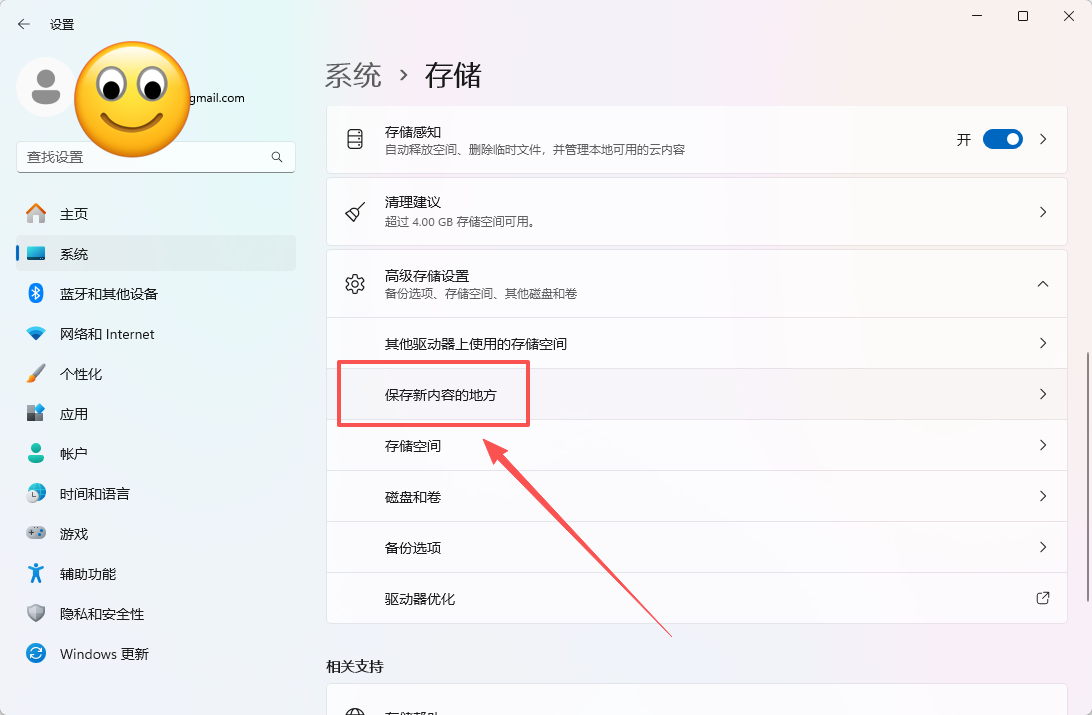Open Network and Internet (网络和 Internet) settings
The width and height of the screenshot is (1092, 715).
[x=107, y=334]
